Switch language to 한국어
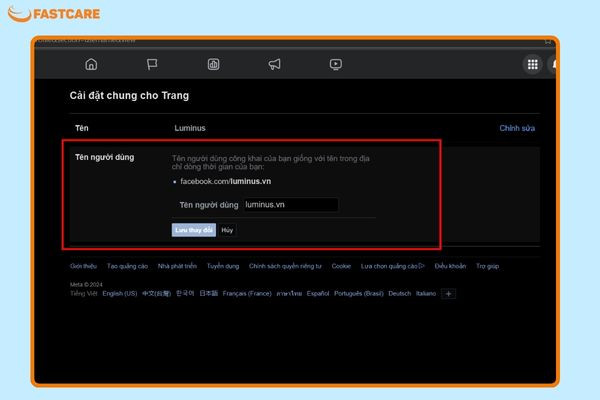 [185, 294]
